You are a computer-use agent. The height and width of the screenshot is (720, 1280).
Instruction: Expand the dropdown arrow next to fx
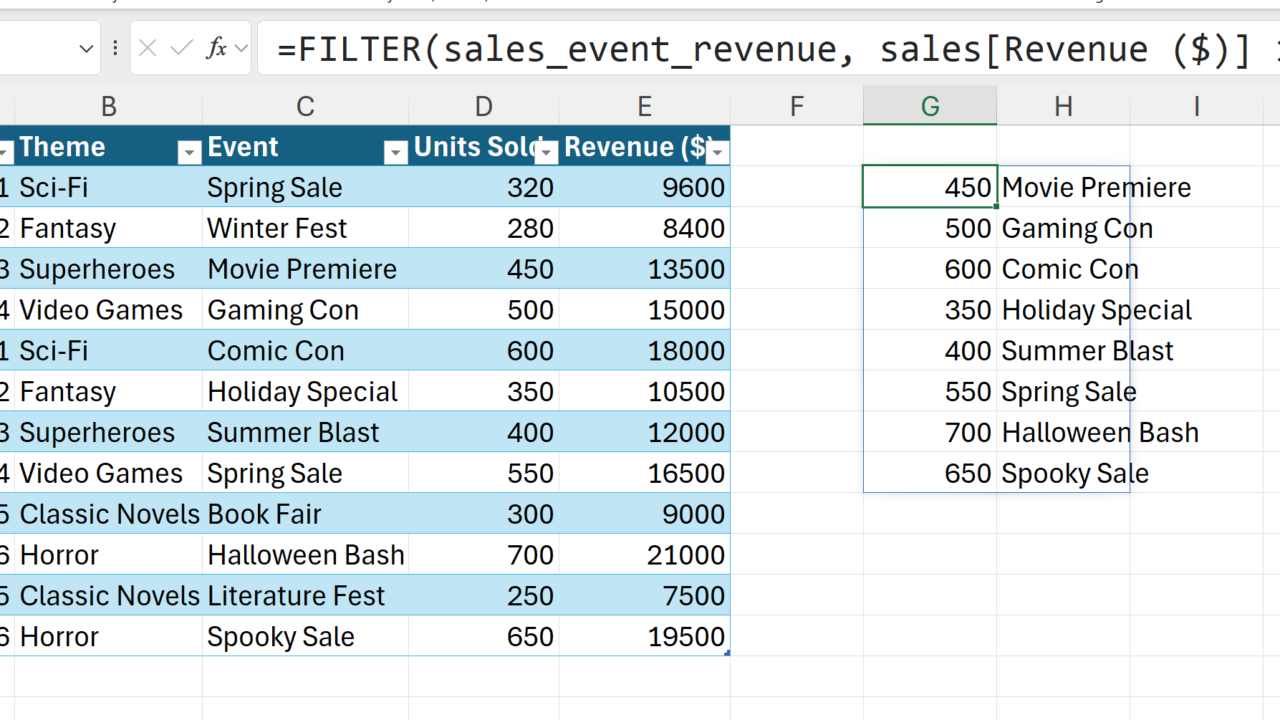coord(240,48)
